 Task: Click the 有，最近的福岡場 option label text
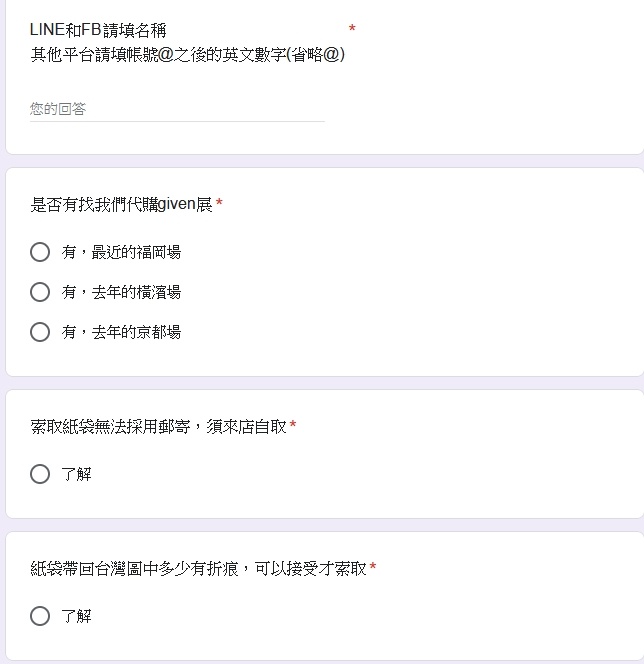(122, 252)
